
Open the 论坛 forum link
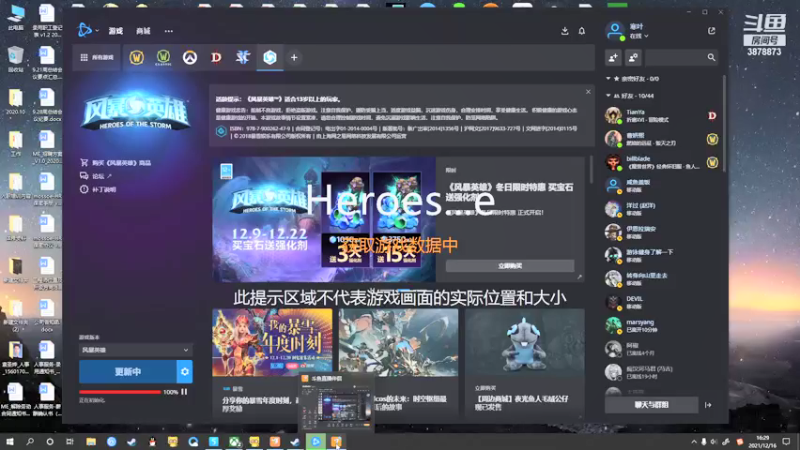coord(96,176)
